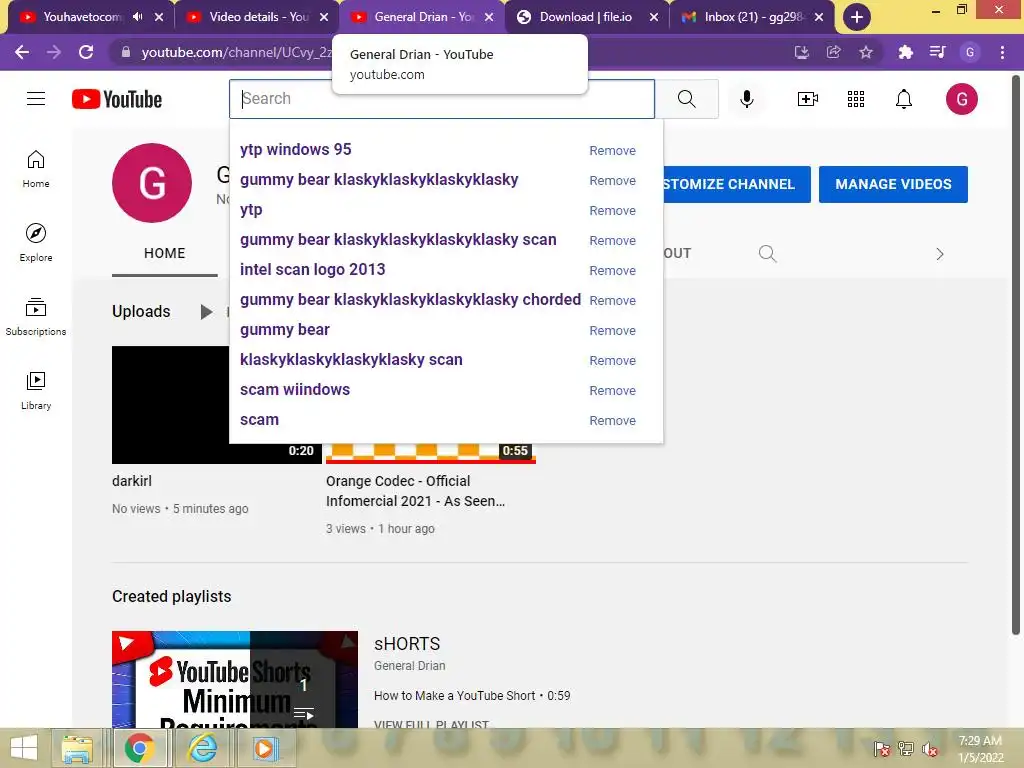Image resolution: width=1024 pixels, height=768 pixels.
Task: Click 'How to Make a YouTube Short' link
Action: [x=455, y=696]
